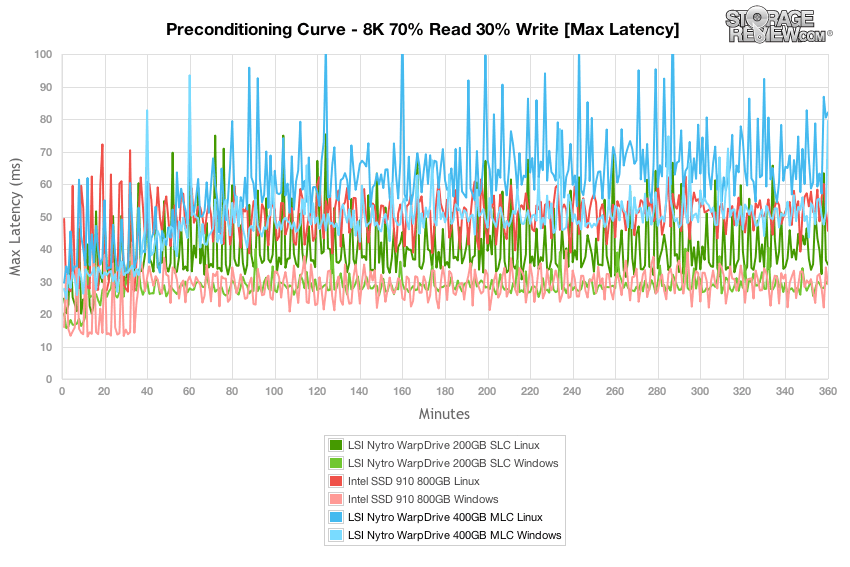The height and width of the screenshot is (567, 850).
Task: Select legend label LSI Nytro WarpDrive 400GB MLC Linux
Action: tap(445, 517)
